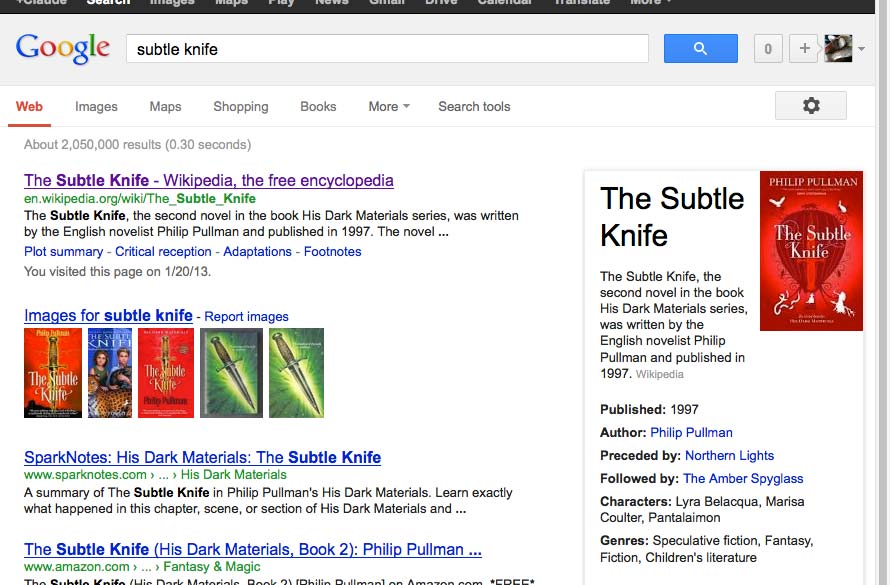Image resolution: width=890 pixels, height=585 pixels.
Task: Open the bright green dagger image thumbnail
Action: 296,373
